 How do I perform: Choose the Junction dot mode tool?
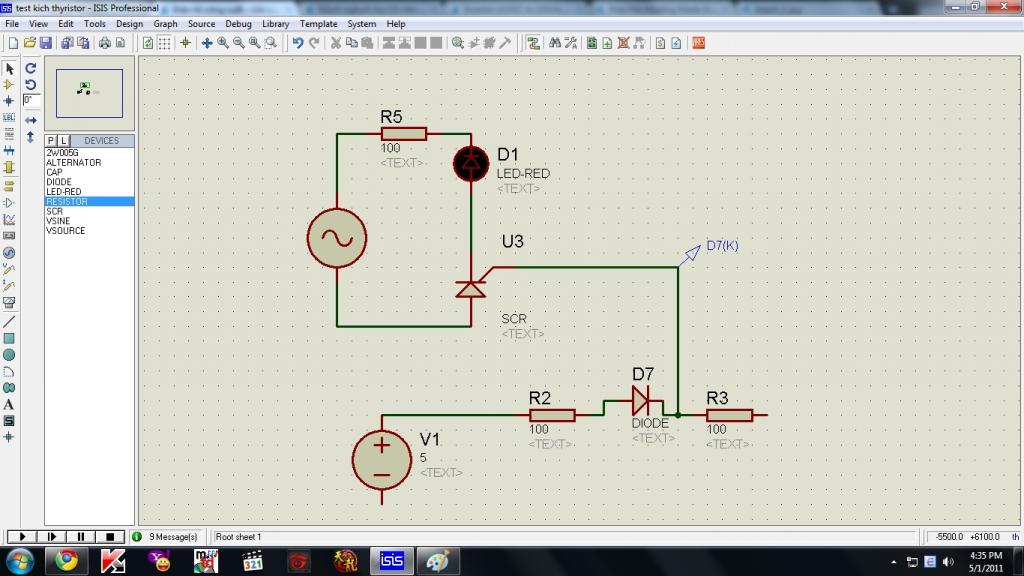[x=8, y=101]
